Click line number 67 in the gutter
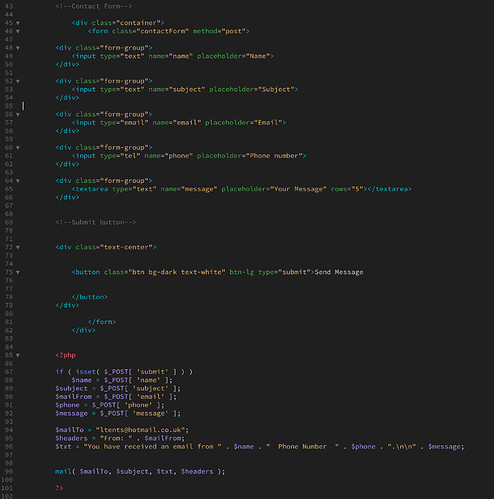 point(9,206)
